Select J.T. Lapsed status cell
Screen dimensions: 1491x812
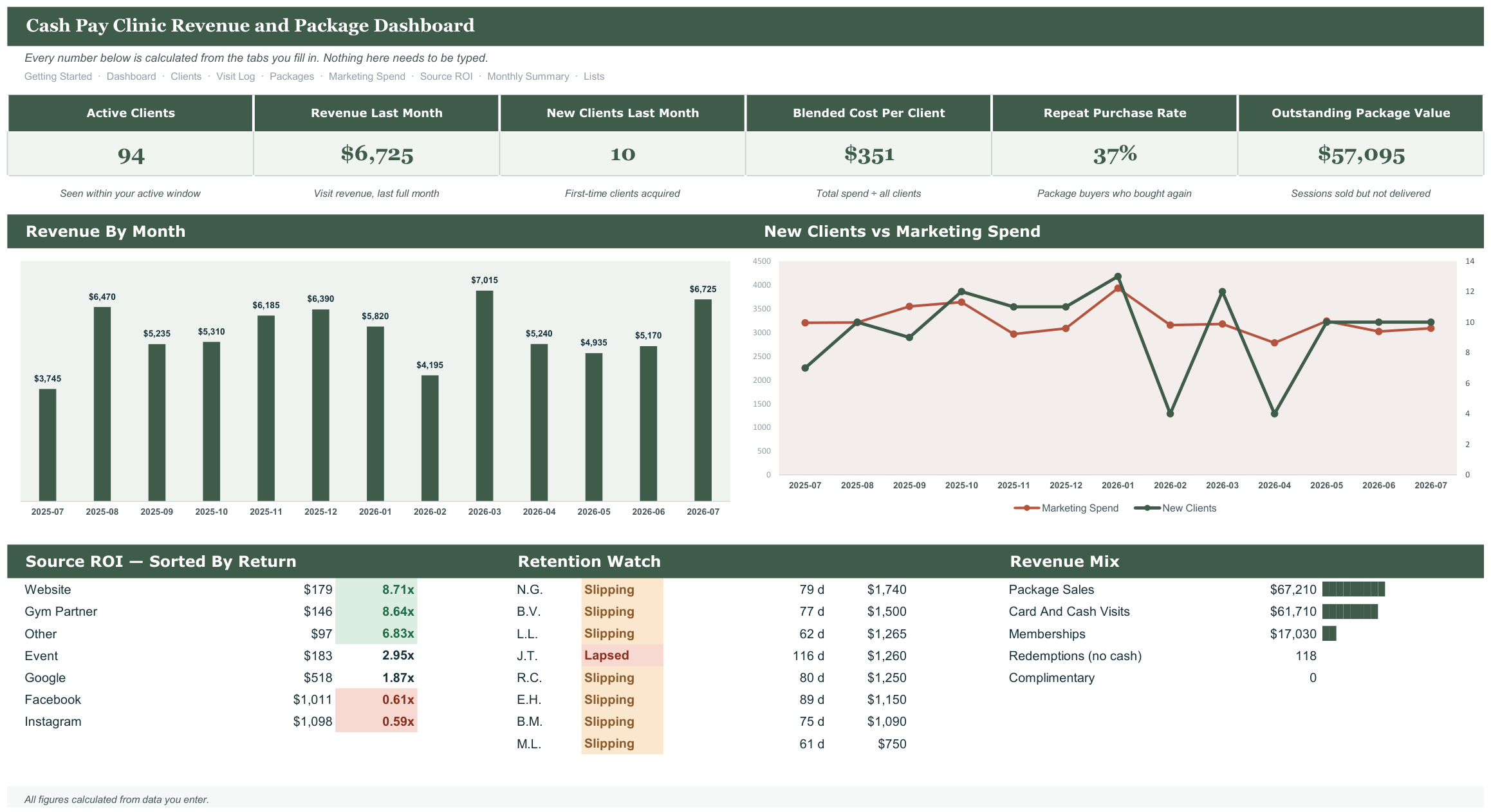(x=622, y=655)
